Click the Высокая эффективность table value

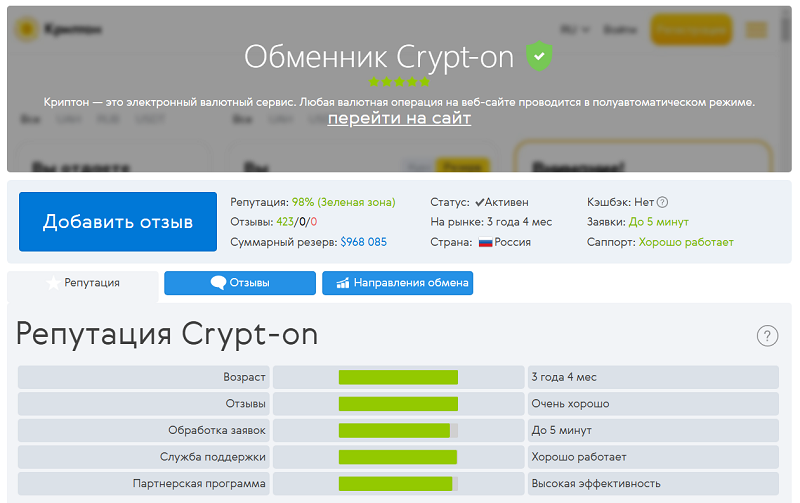click(x=596, y=483)
